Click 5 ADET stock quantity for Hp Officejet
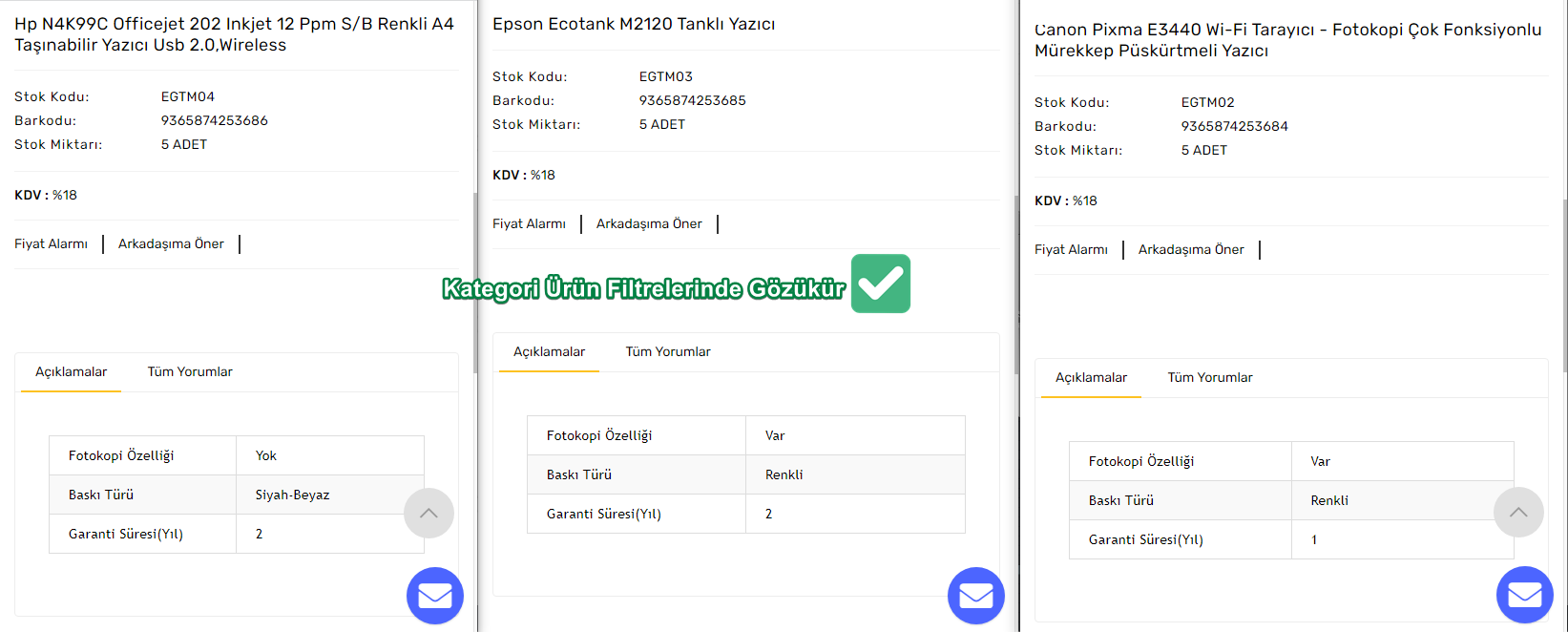 [x=184, y=144]
